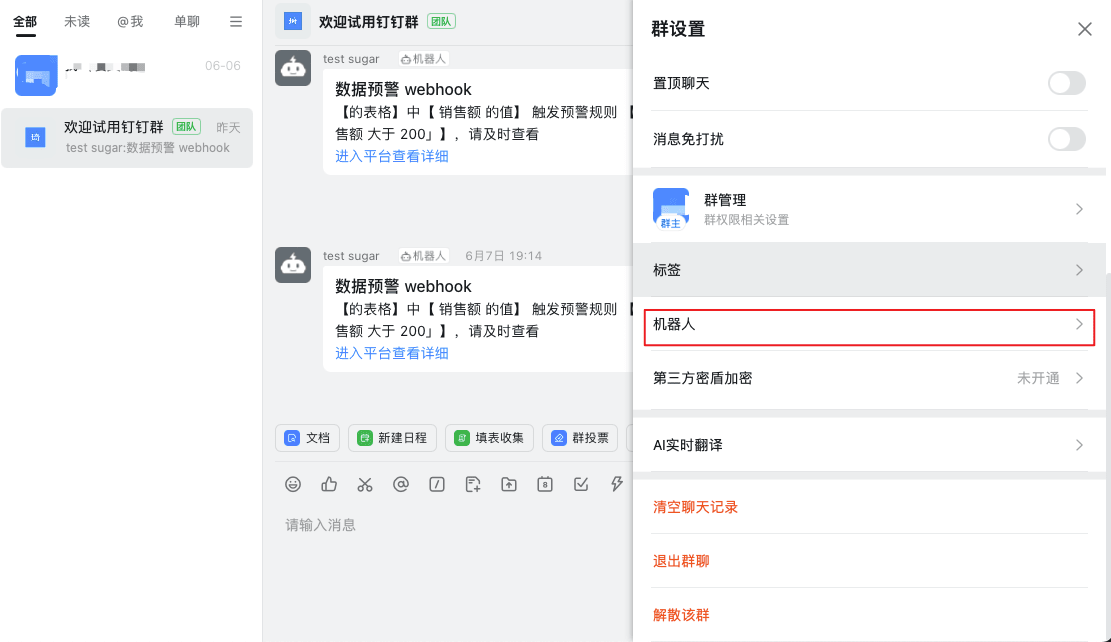Click the 群投票 button

click(580, 438)
